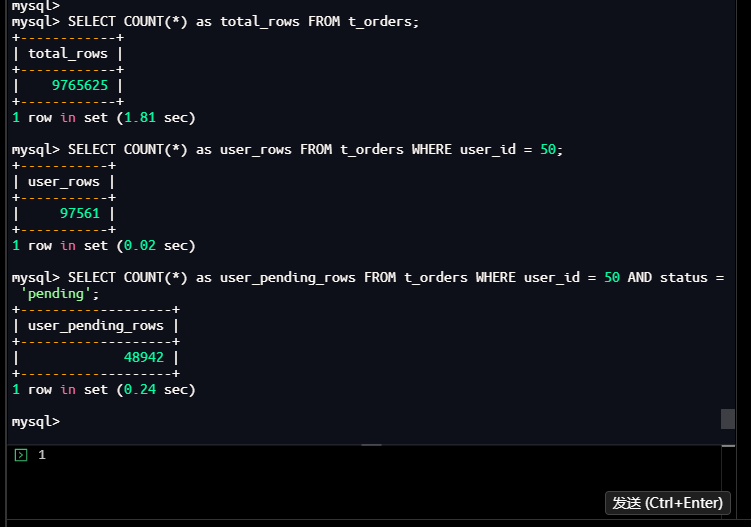Click the 'user_pending_rows' column header
Image resolution: width=751 pixels, height=527 pixels.
96,326
